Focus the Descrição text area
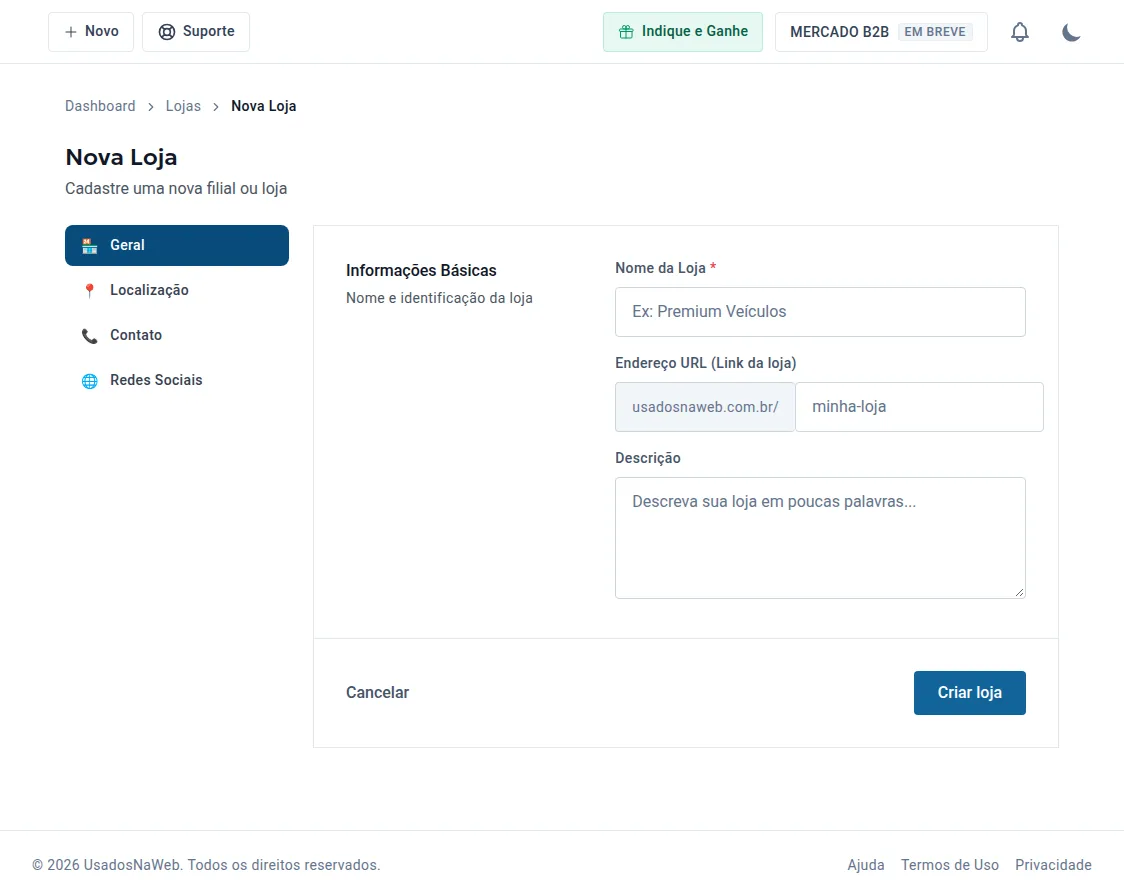This screenshot has height=880, width=1124. [x=820, y=538]
